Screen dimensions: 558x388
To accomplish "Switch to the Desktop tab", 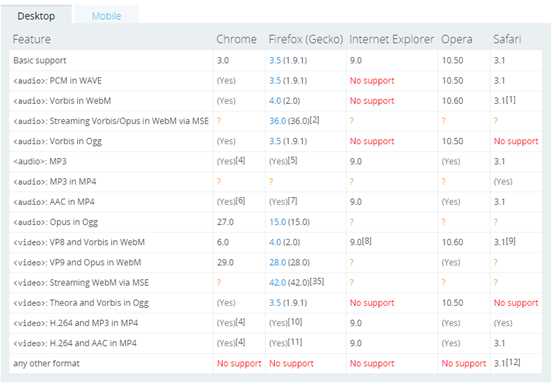I will (x=36, y=16).
